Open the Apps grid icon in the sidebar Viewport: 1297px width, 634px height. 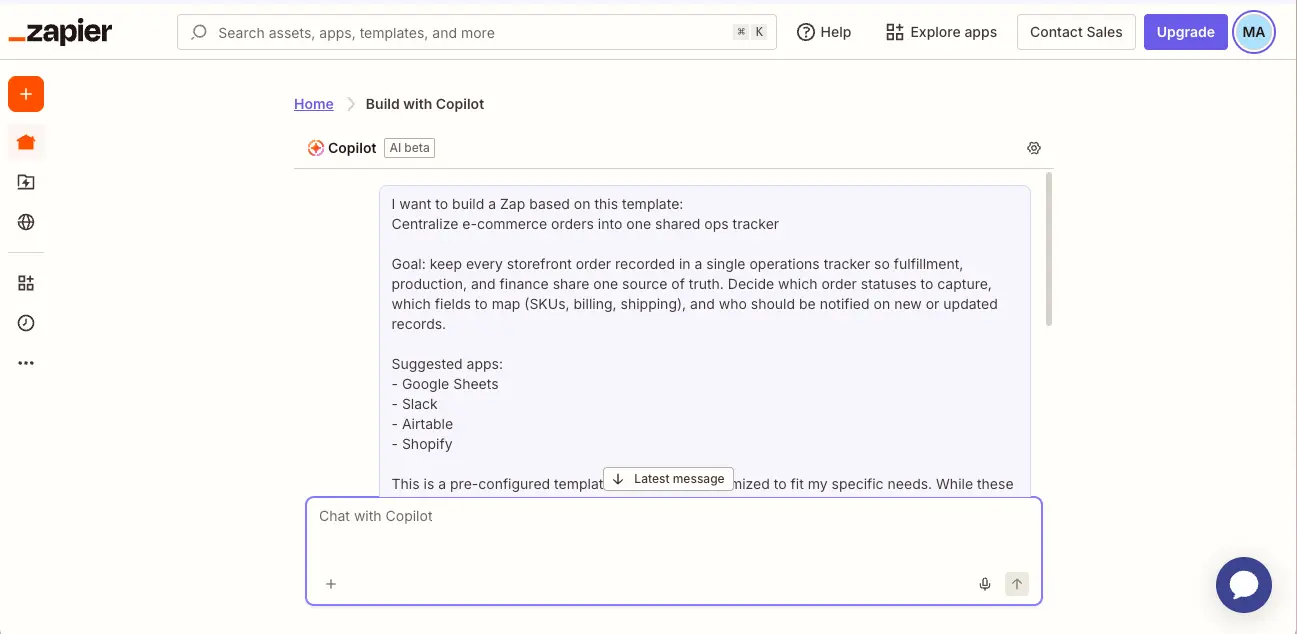[26, 282]
